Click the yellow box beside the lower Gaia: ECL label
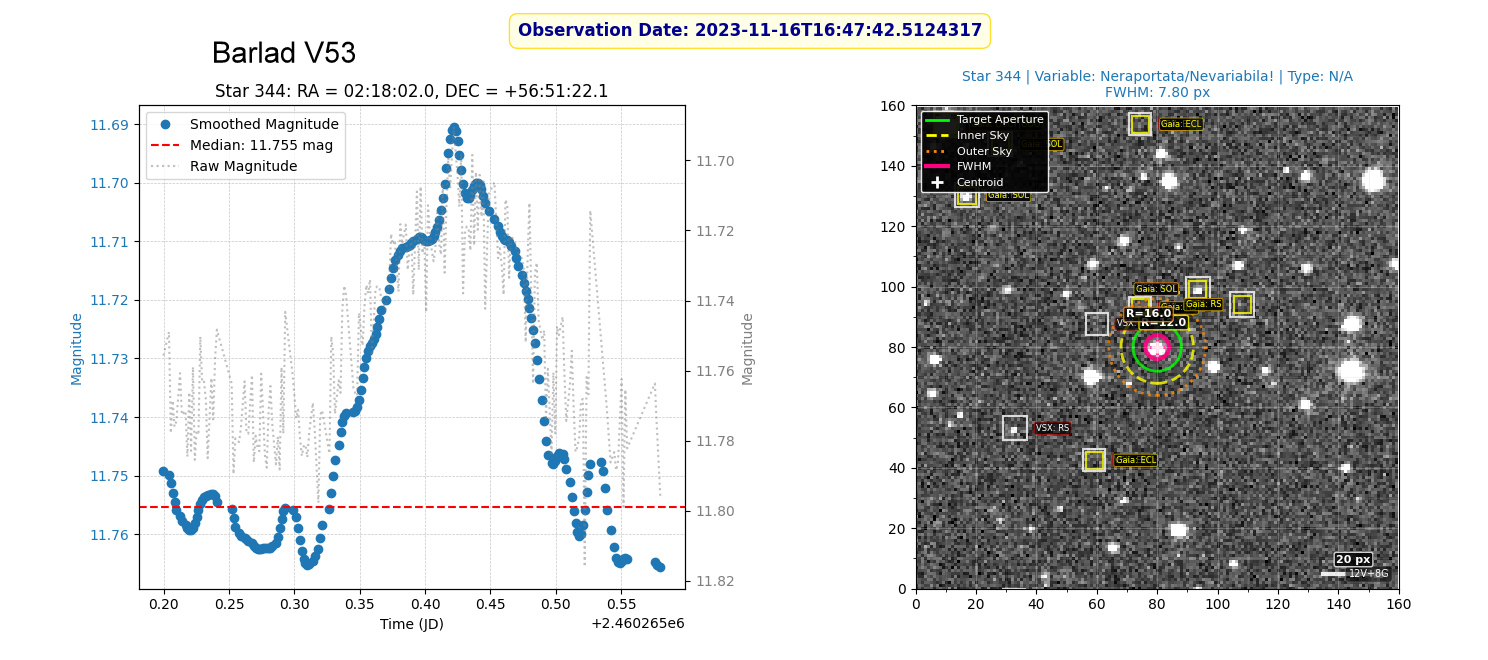The width and height of the screenshot is (1488, 660). pyautogui.click(x=1094, y=460)
